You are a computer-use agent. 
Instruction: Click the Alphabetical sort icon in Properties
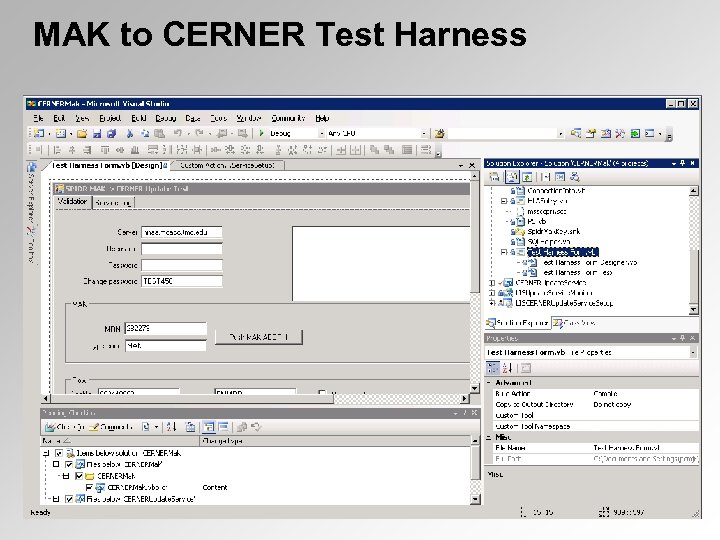coord(507,368)
